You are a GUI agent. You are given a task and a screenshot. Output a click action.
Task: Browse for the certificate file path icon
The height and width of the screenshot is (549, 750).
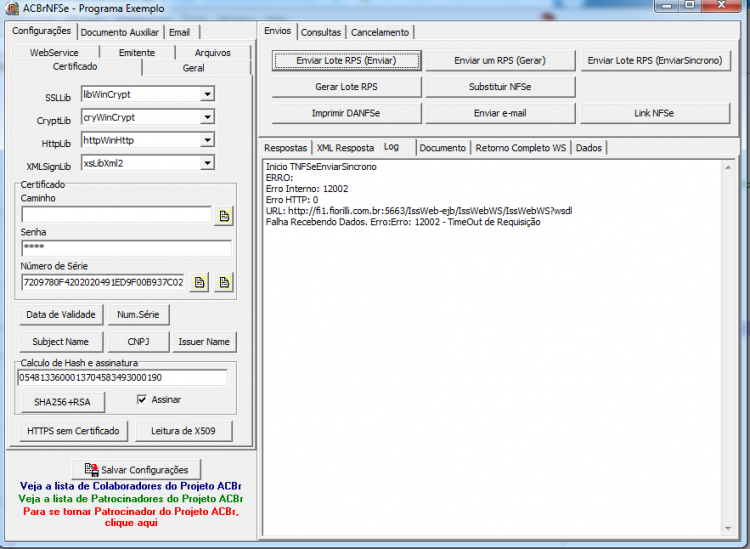[224, 216]
